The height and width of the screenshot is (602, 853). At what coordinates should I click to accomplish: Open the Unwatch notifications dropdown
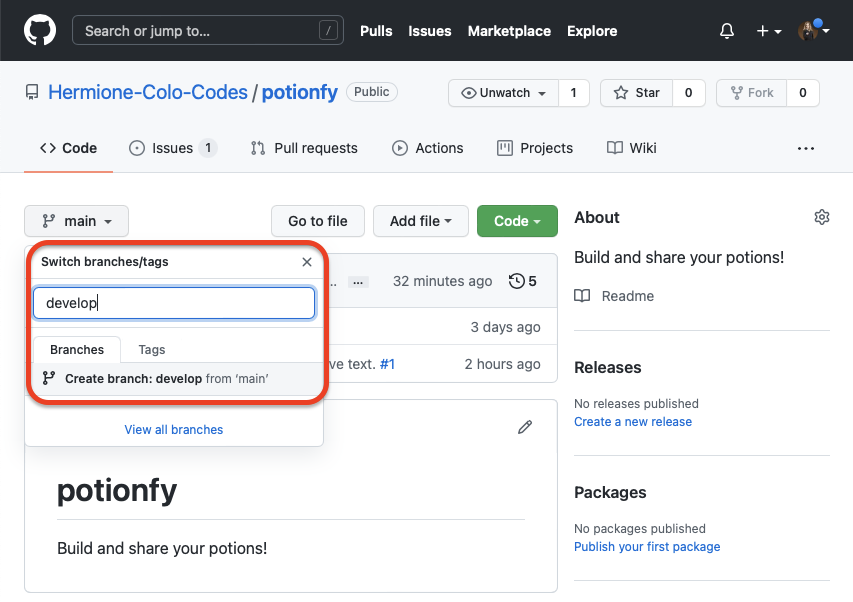(503, 93)
